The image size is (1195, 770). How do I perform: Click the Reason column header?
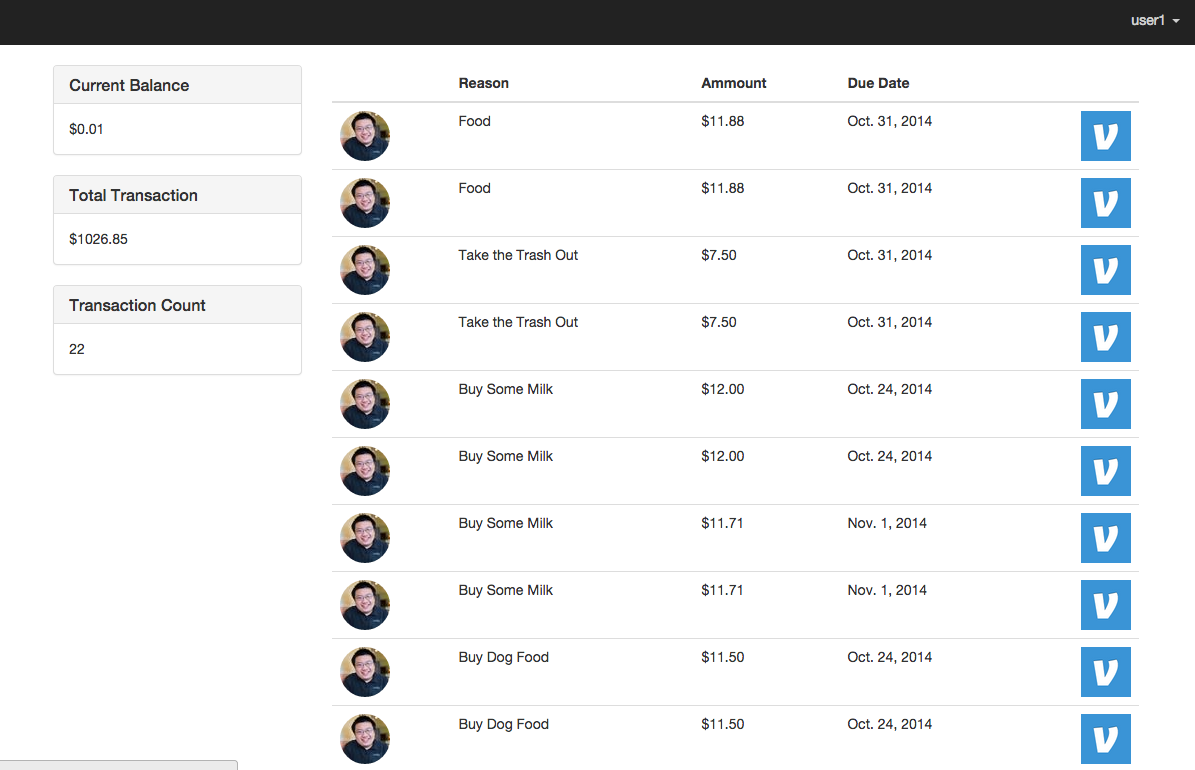point(483,83)
